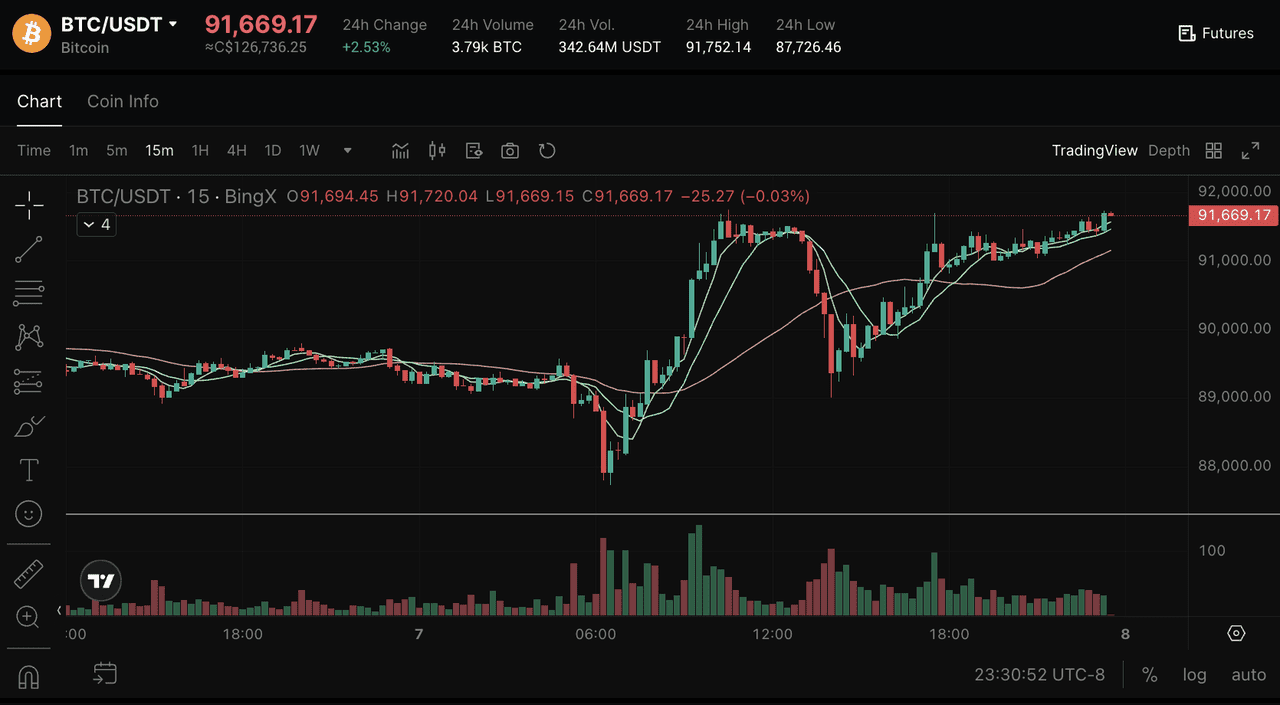The image size is (1280, 705).
Task: Toggle the log price scale
Action: 1194,675
